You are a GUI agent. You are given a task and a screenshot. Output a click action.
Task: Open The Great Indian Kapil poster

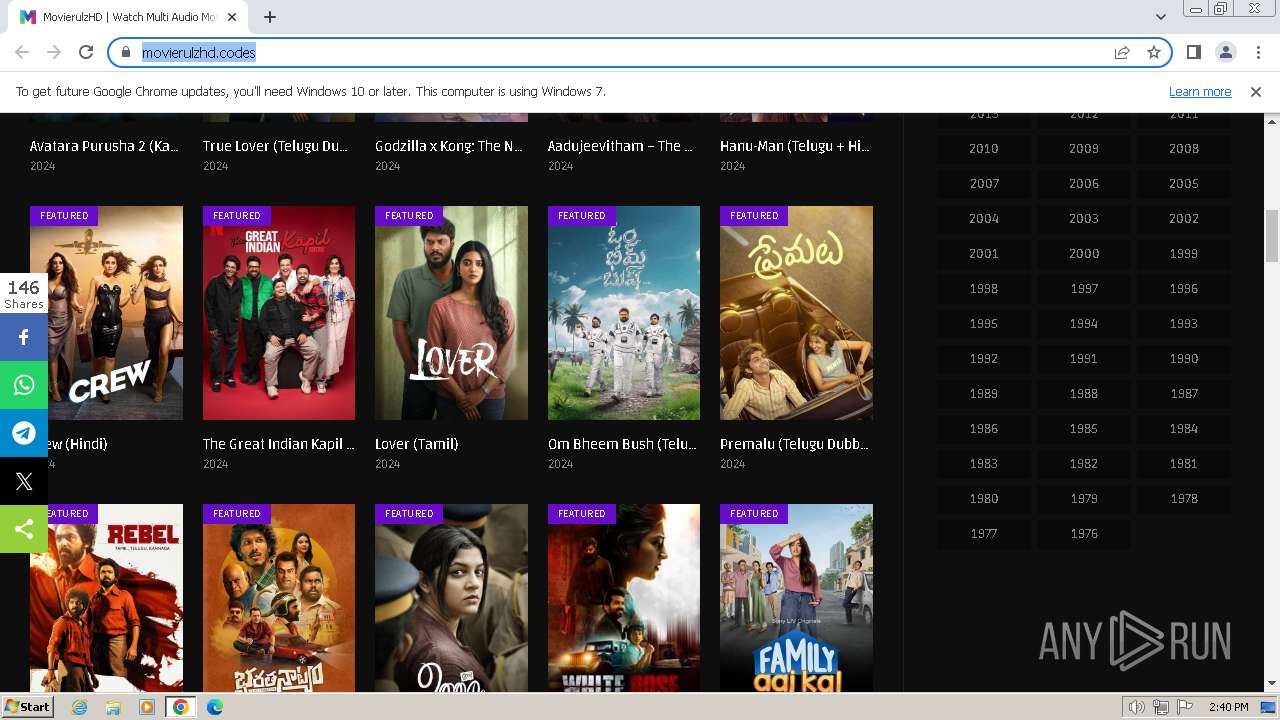click(279, 313)
